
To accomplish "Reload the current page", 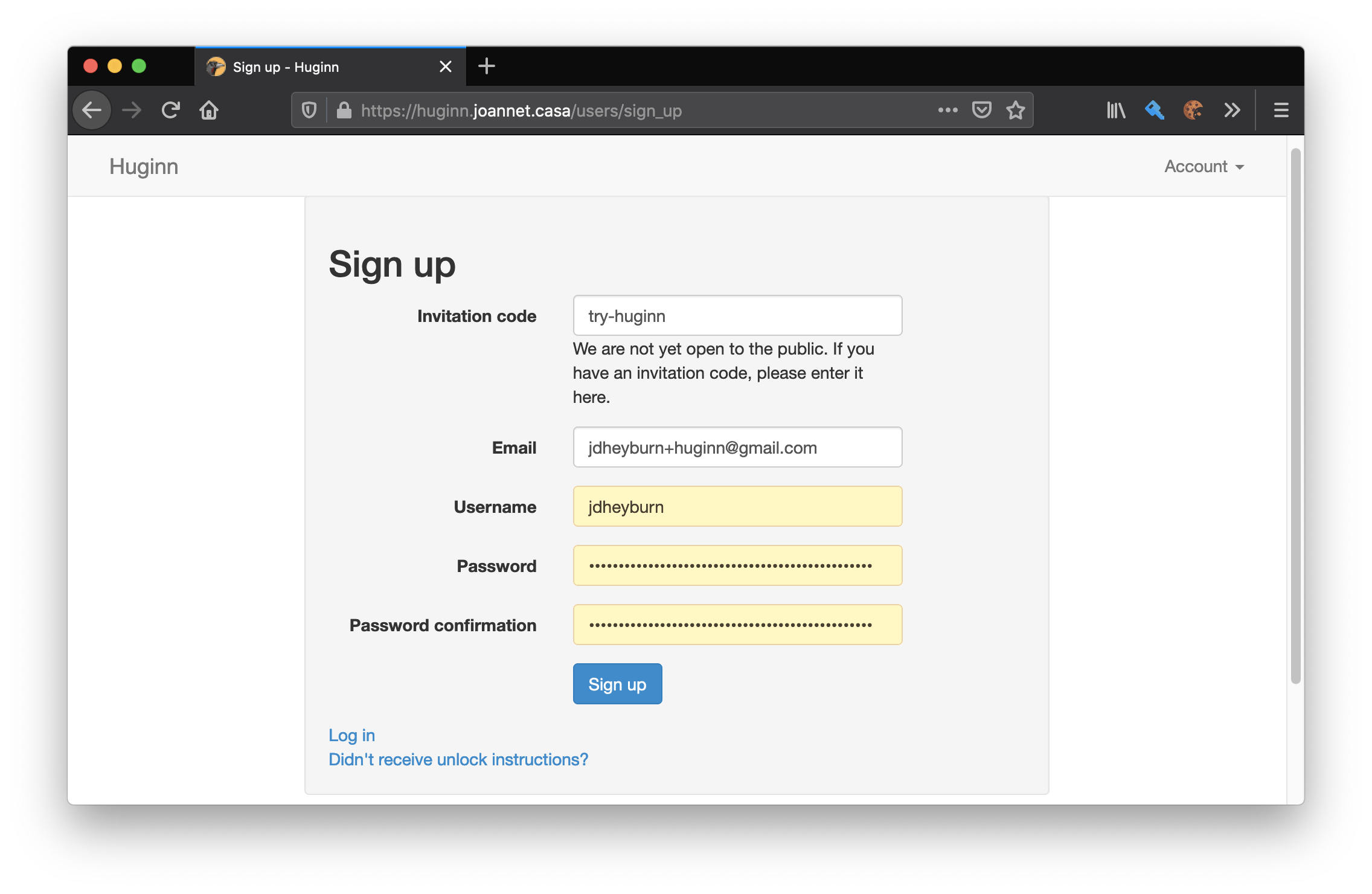I will [x=171, y=111].
